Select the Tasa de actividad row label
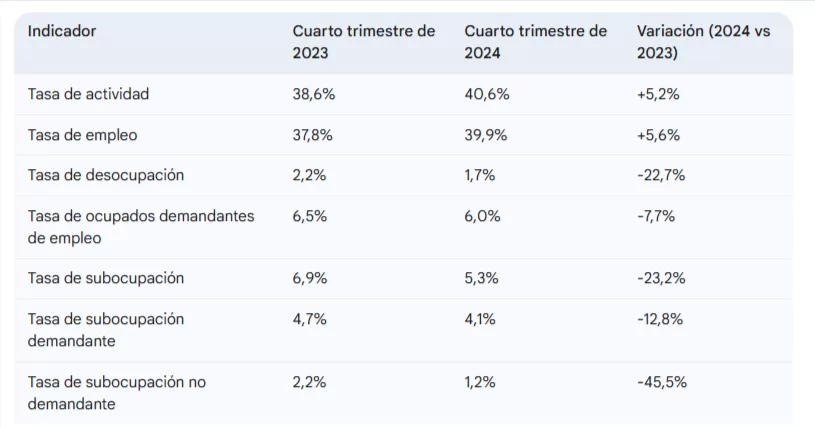This screenshot has width=815, height=427. point(88,94)
